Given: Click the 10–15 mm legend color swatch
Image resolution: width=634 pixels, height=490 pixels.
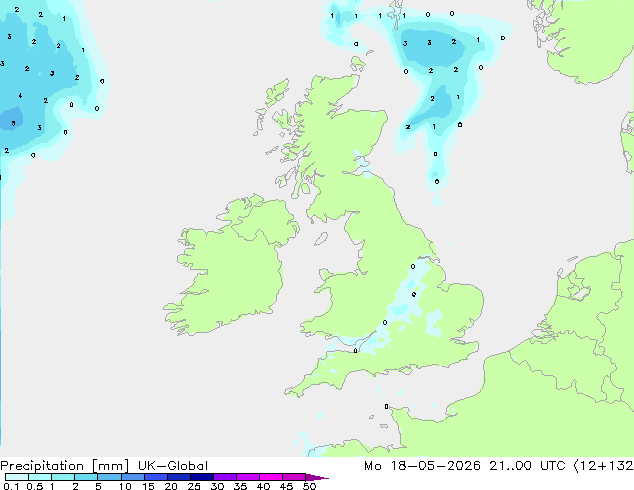Looking at the screenshot, I should click(x=132, y=477).
